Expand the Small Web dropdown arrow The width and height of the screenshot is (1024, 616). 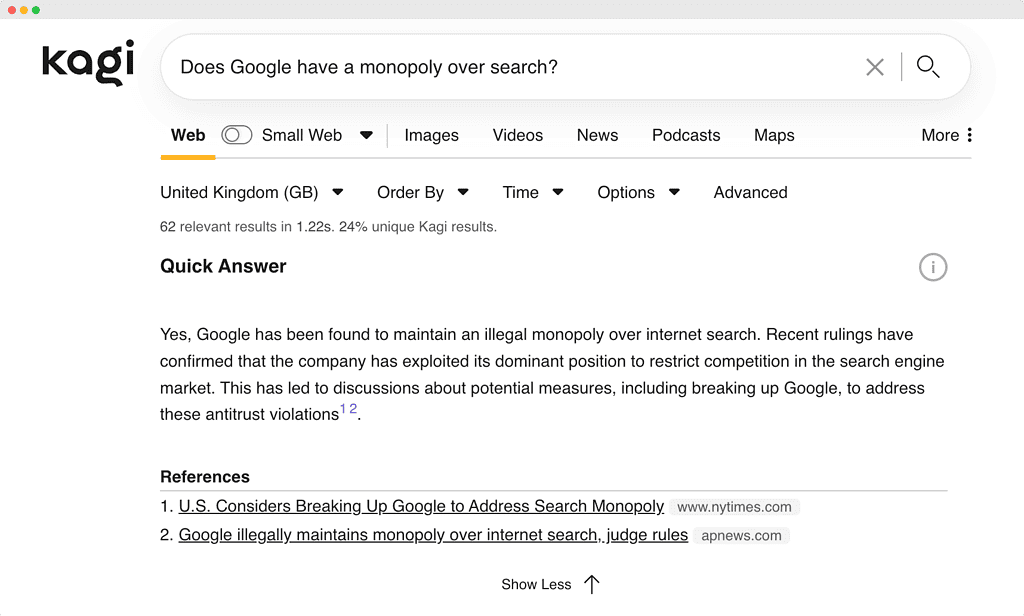366,135
